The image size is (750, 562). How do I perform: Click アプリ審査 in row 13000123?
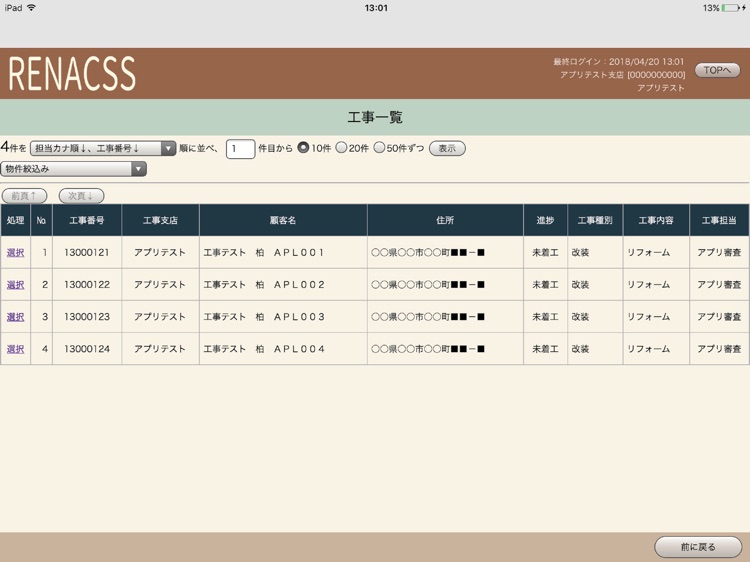(719, 317)
